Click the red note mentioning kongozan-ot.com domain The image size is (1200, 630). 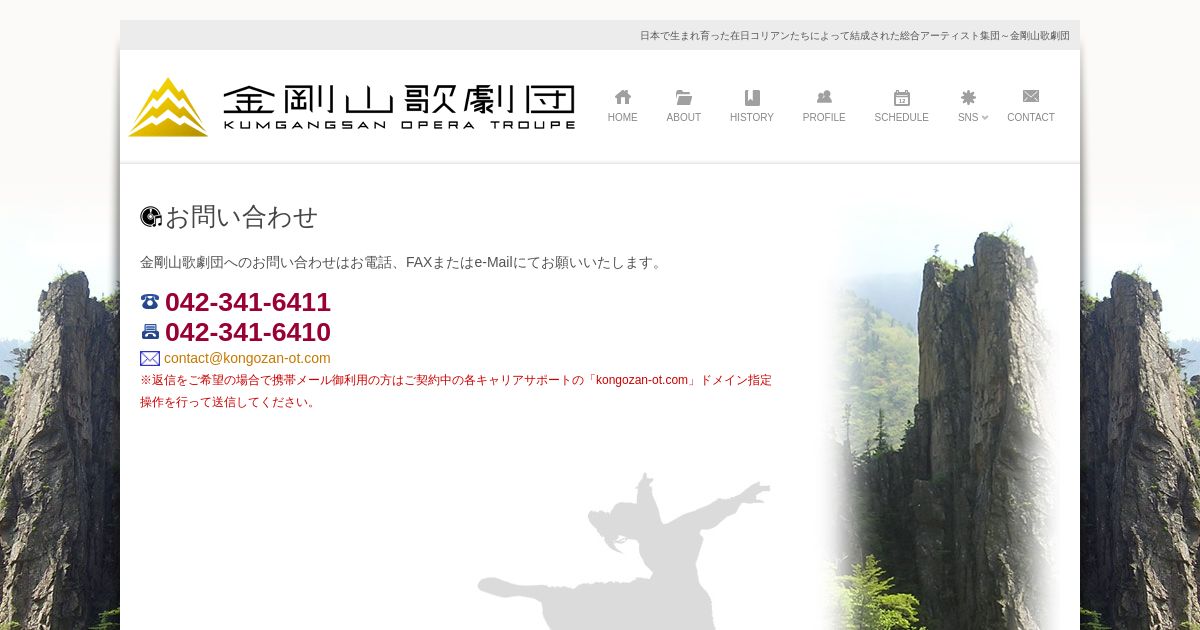(x=456, y=391)
